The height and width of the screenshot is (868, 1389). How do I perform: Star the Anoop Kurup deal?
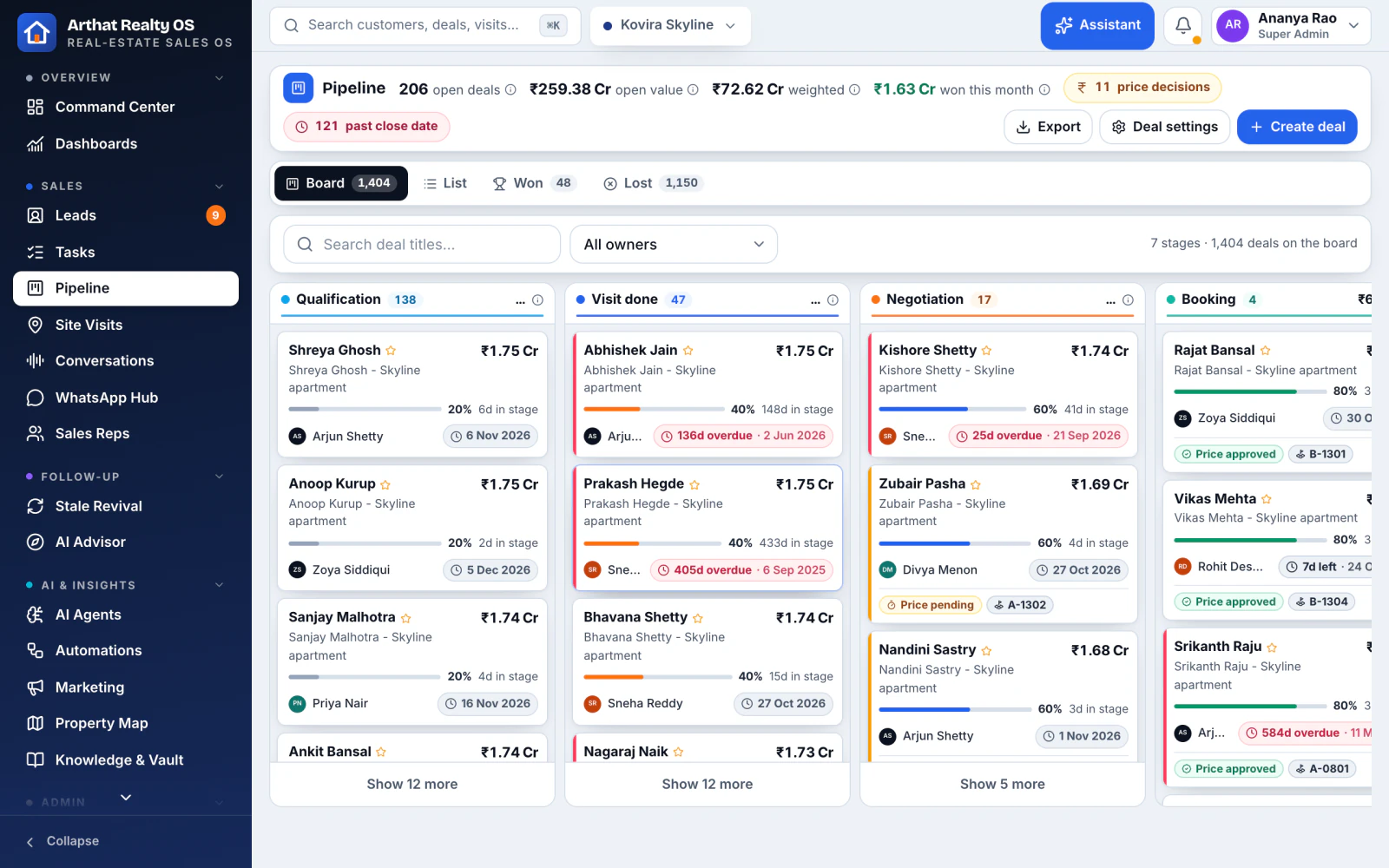pos(385,484)
